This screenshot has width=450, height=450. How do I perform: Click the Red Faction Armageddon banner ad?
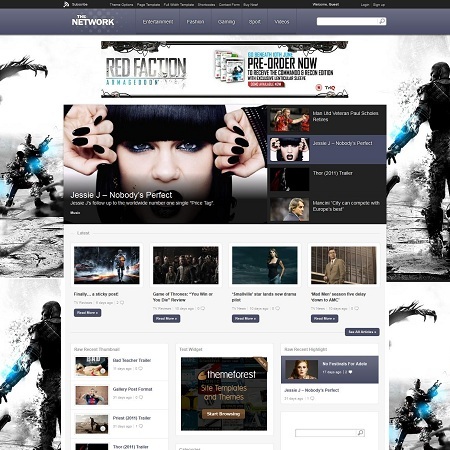225,69
